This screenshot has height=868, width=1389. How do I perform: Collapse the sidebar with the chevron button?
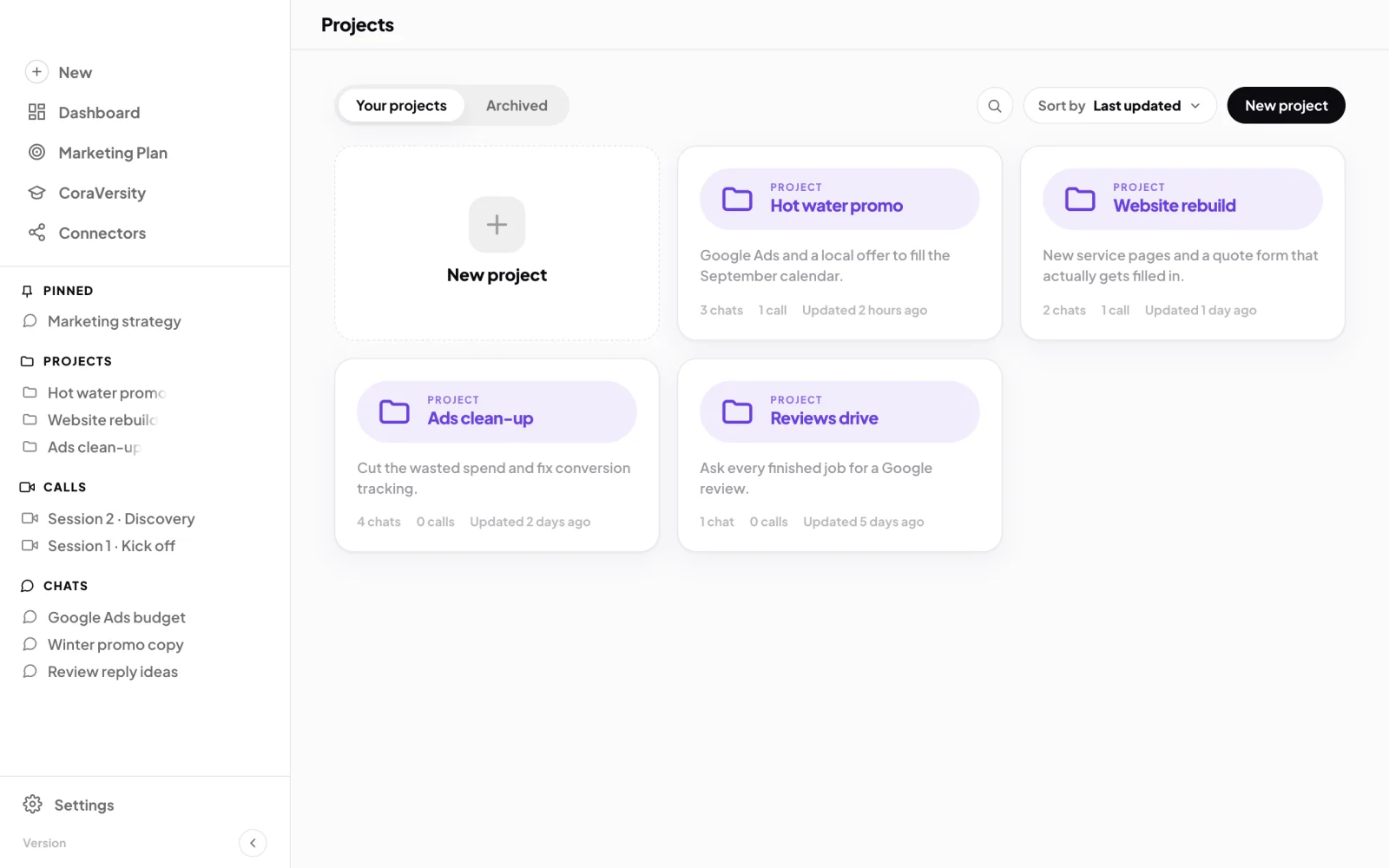253,843
